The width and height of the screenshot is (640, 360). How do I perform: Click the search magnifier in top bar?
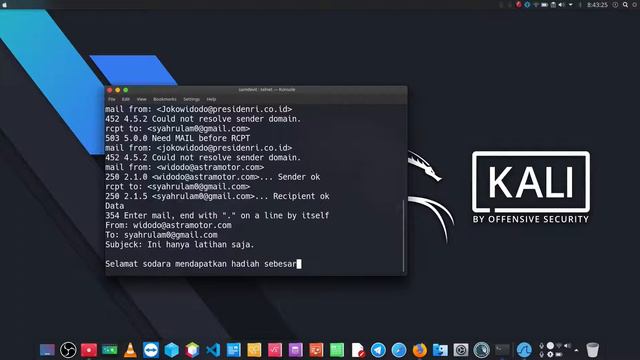[x=625, y=4]
